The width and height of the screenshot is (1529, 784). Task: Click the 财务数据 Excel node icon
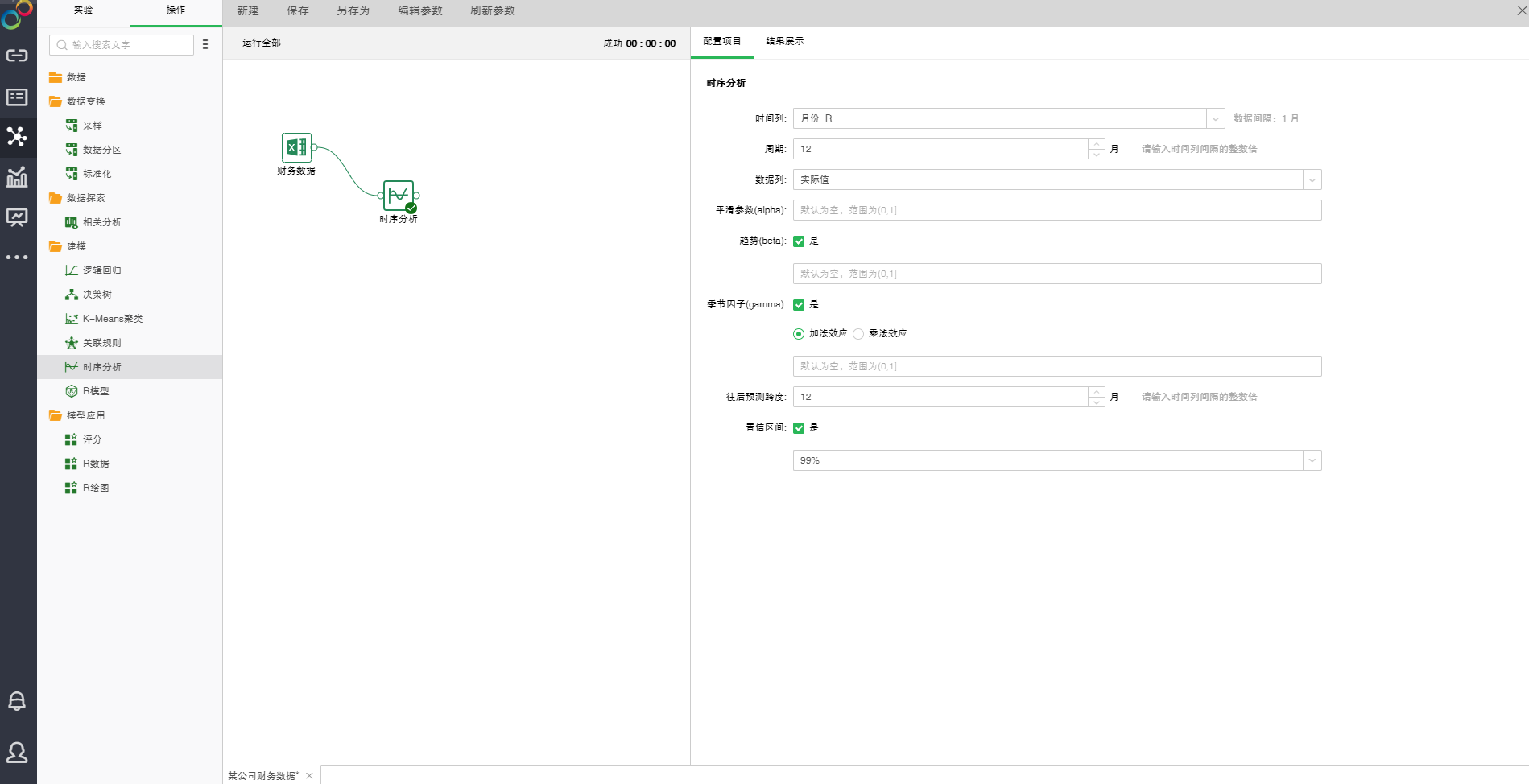click(x=296, y=147)
